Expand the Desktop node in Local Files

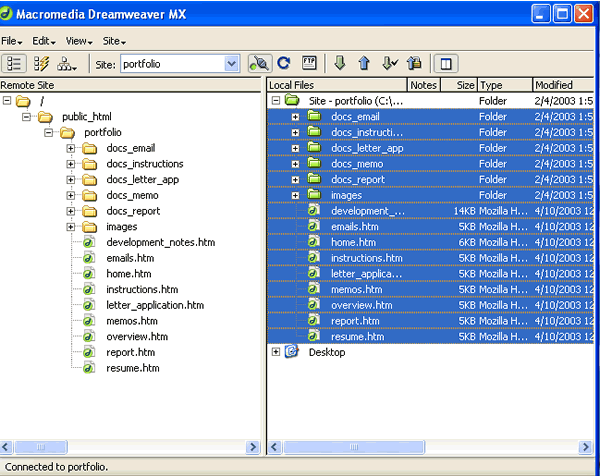(276, 352)
